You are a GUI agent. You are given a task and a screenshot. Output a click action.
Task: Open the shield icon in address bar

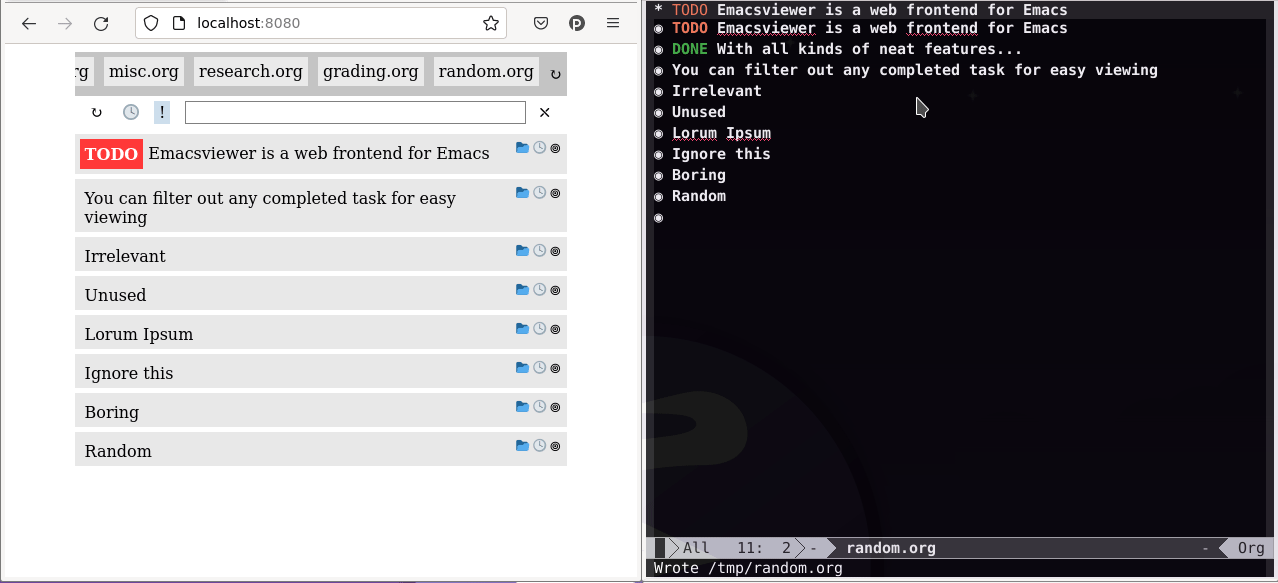(150, 23)
